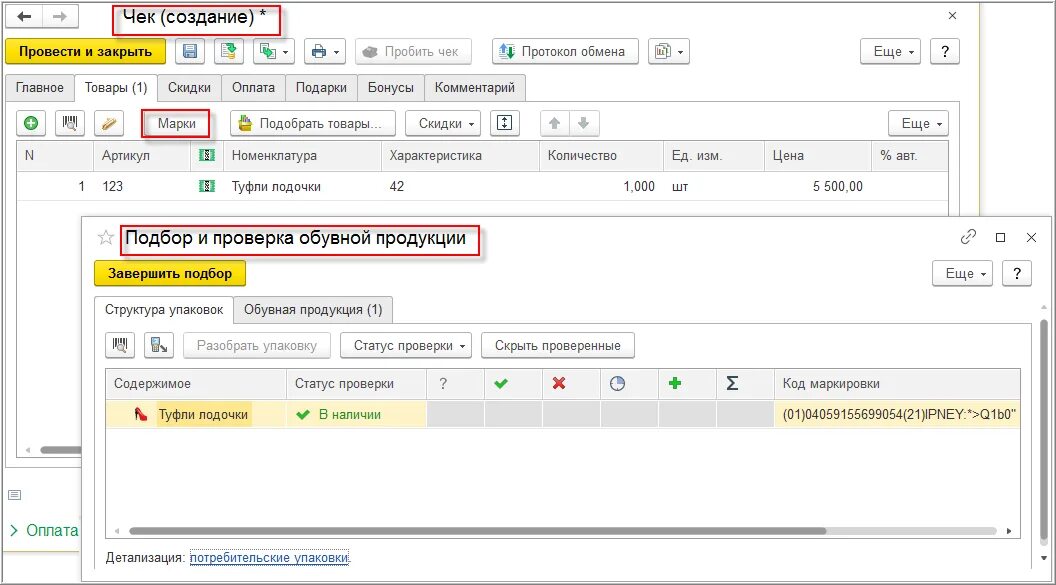This screenshot has width=1056, height=585.
Task: Select the Туфли лодочки cell in goods table
Action: tap(302, 186)
